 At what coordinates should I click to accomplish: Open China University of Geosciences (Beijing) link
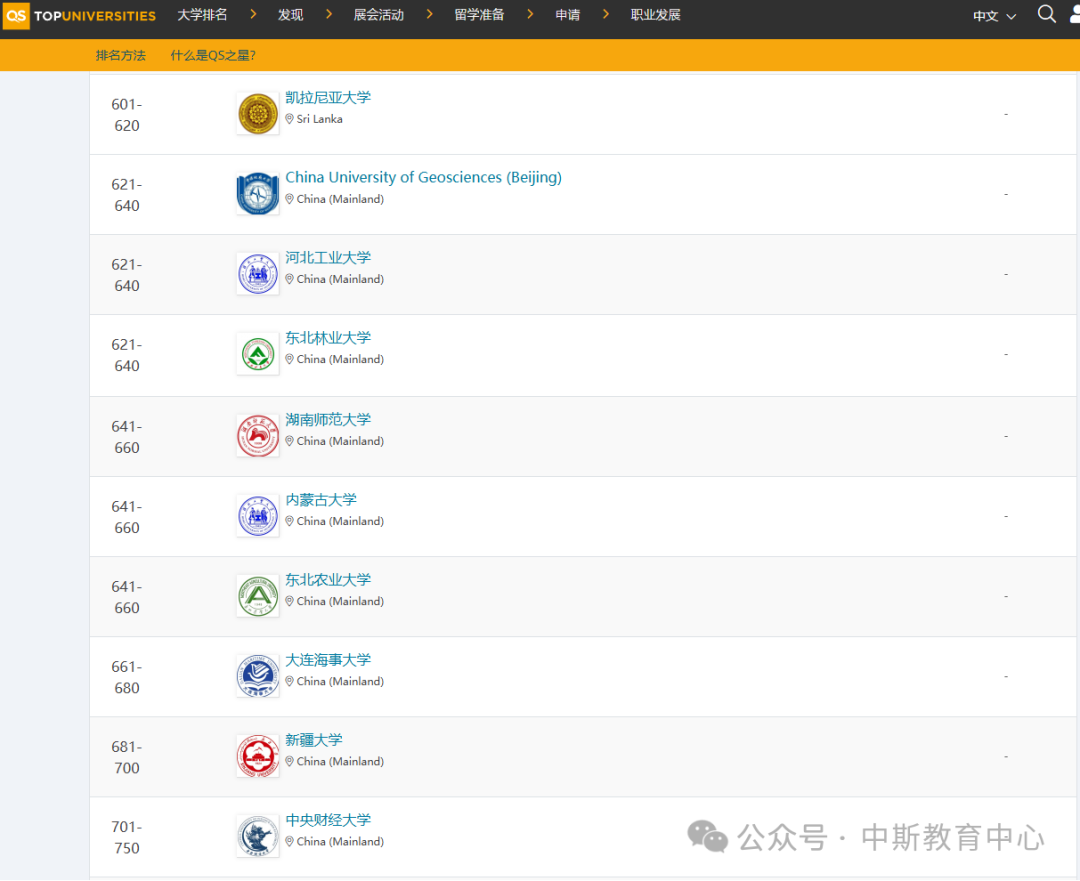click(x=424, y=177)
